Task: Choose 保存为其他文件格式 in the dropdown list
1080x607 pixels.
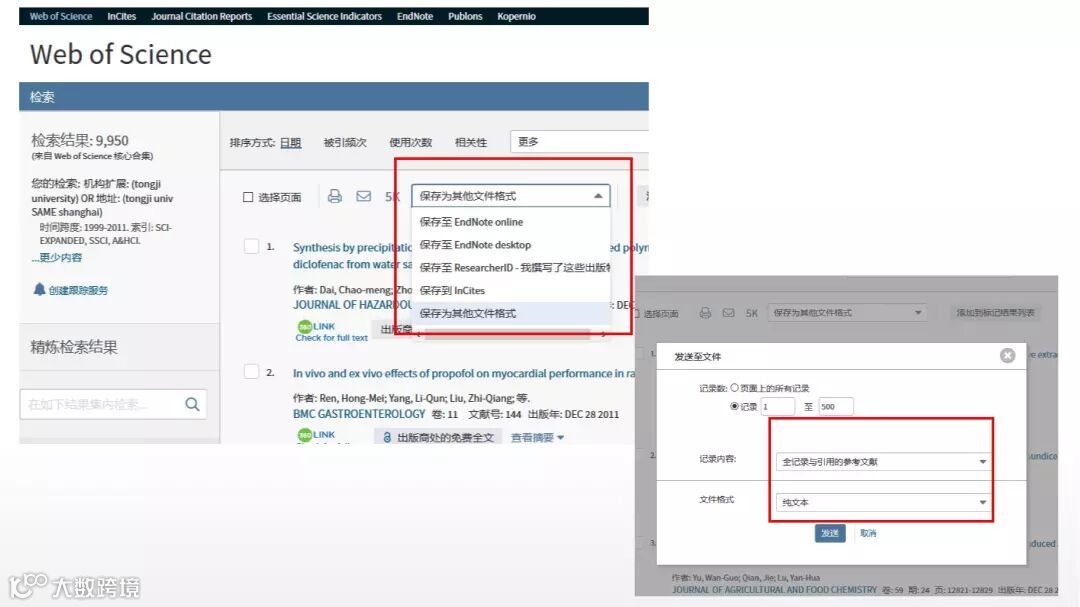Action: (511, 313)
